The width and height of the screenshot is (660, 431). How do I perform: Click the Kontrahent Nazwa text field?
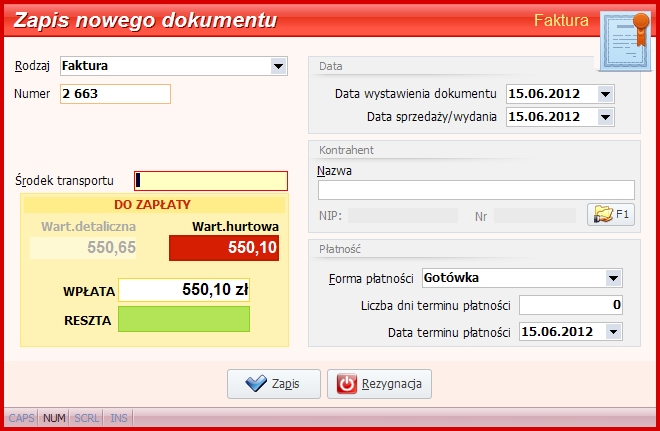click(476, 190)
